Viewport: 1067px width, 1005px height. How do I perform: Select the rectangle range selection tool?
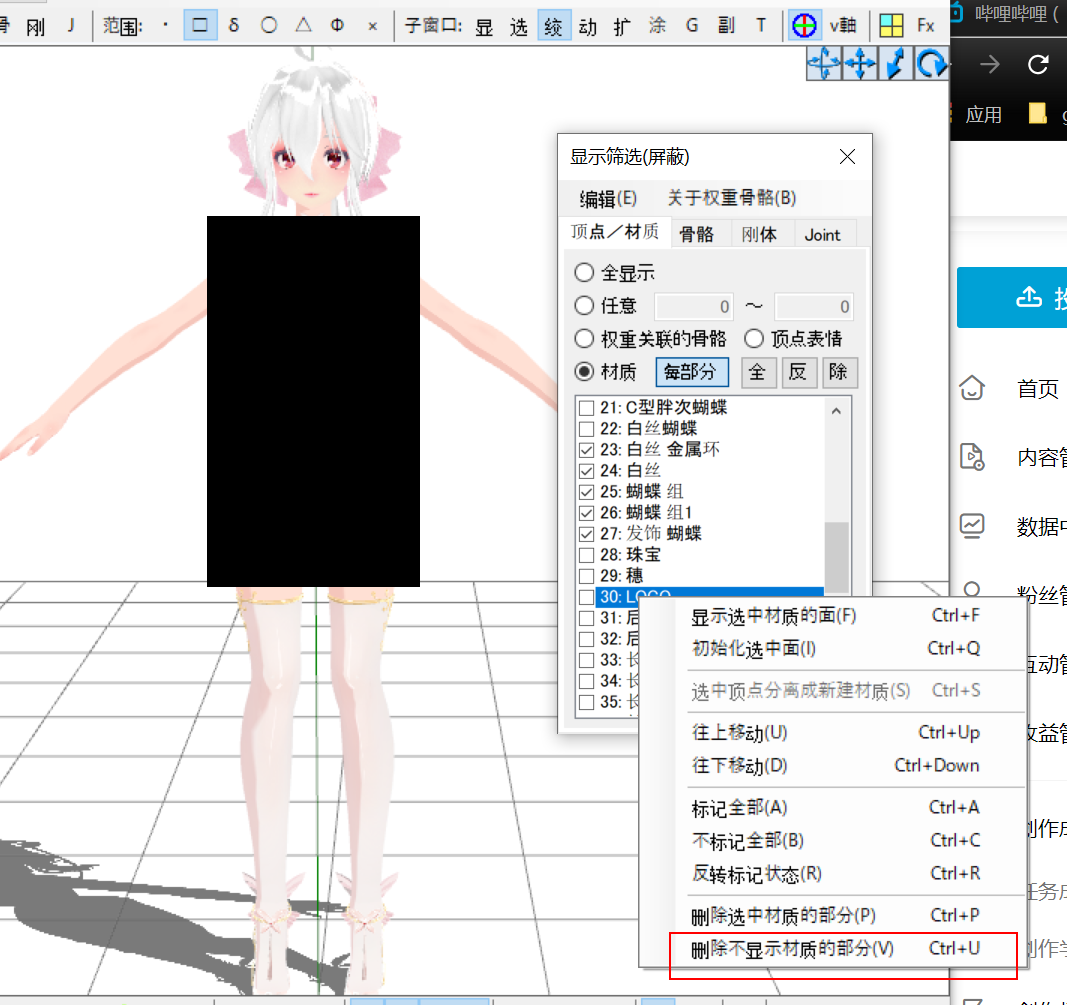200,26
